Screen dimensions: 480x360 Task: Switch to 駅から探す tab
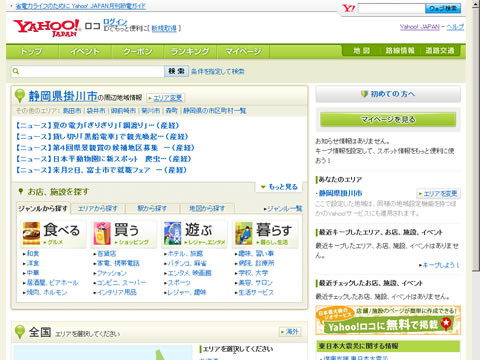[152, 209]
